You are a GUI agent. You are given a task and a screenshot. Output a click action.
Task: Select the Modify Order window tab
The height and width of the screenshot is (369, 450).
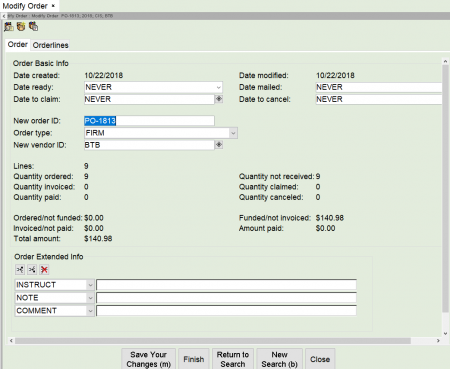(x=25, y=6)
